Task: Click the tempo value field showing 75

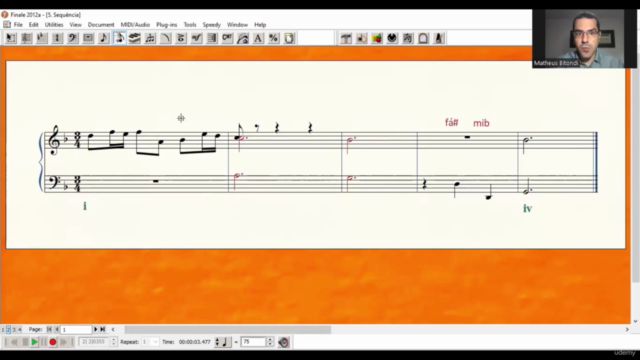Action: (x=253, y=342)
